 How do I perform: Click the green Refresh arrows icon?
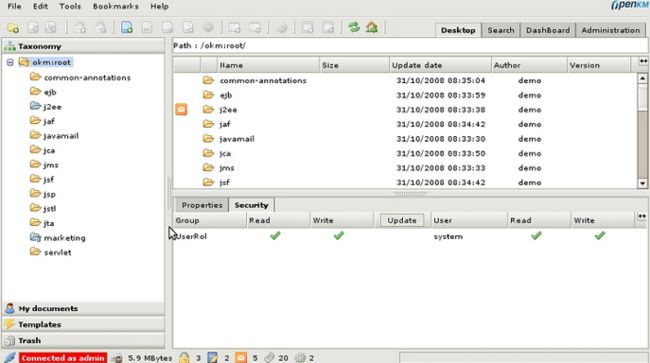coord(354,28)
